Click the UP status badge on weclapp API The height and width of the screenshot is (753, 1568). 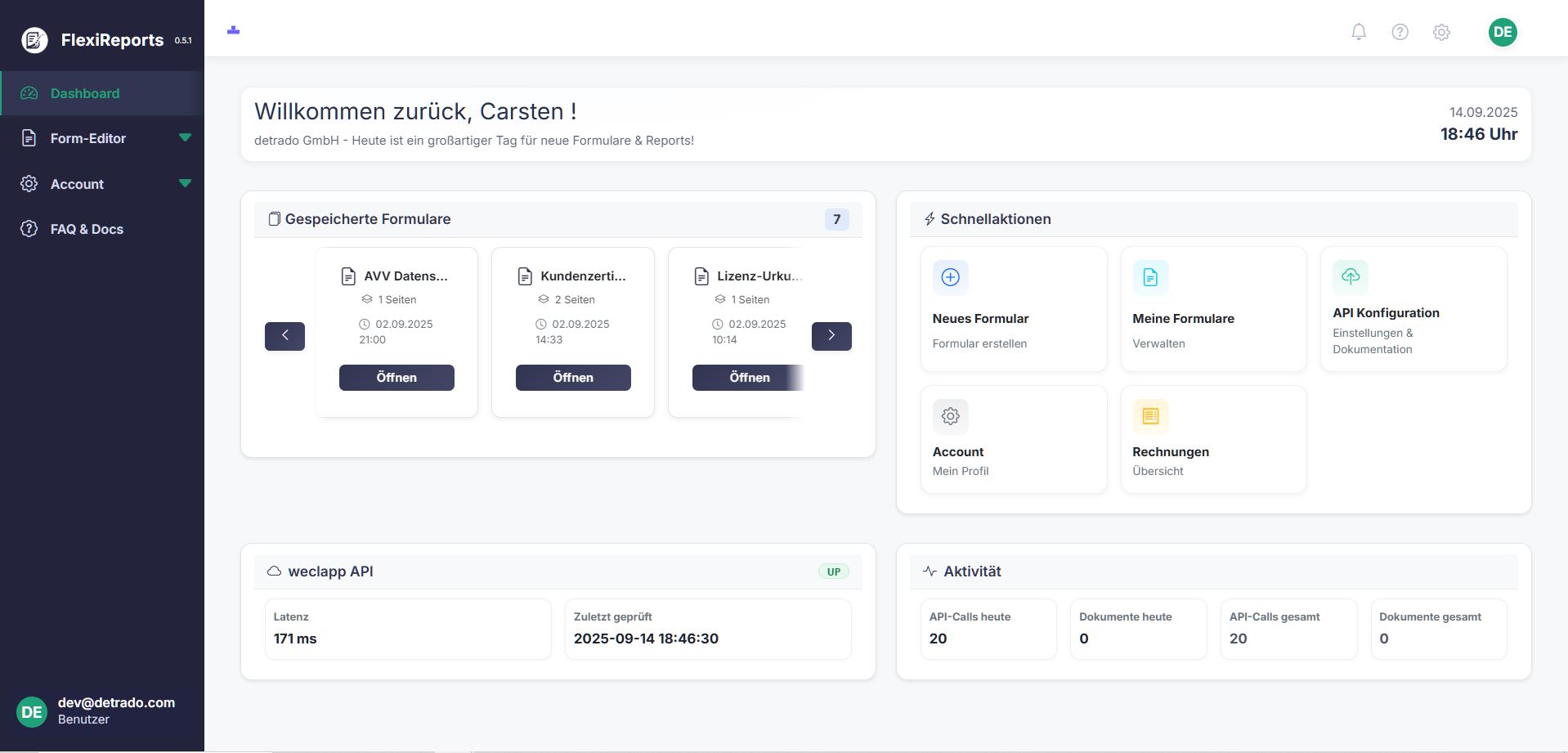point(833,571)
